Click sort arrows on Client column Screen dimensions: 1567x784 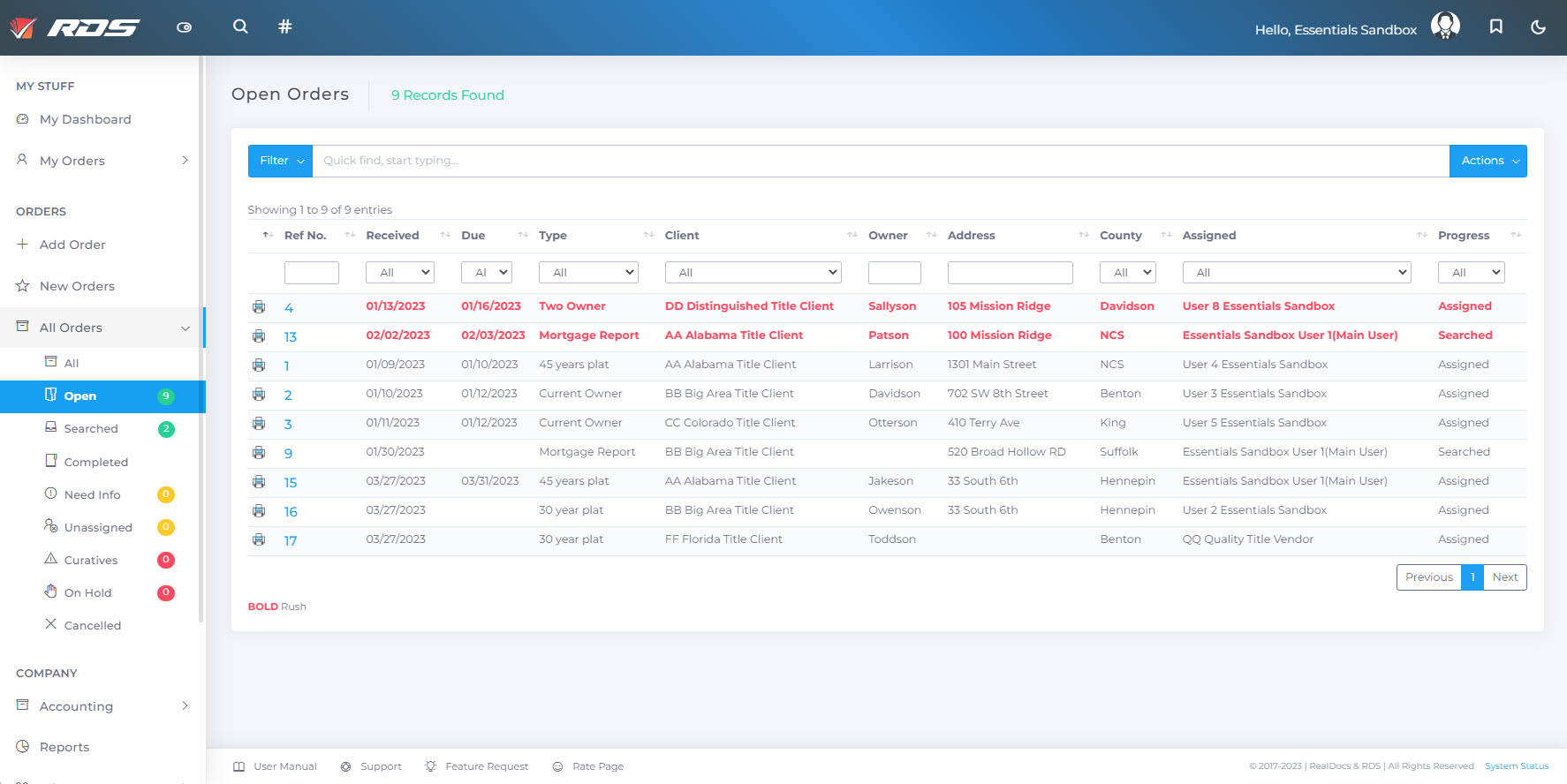tap(852, 235)
